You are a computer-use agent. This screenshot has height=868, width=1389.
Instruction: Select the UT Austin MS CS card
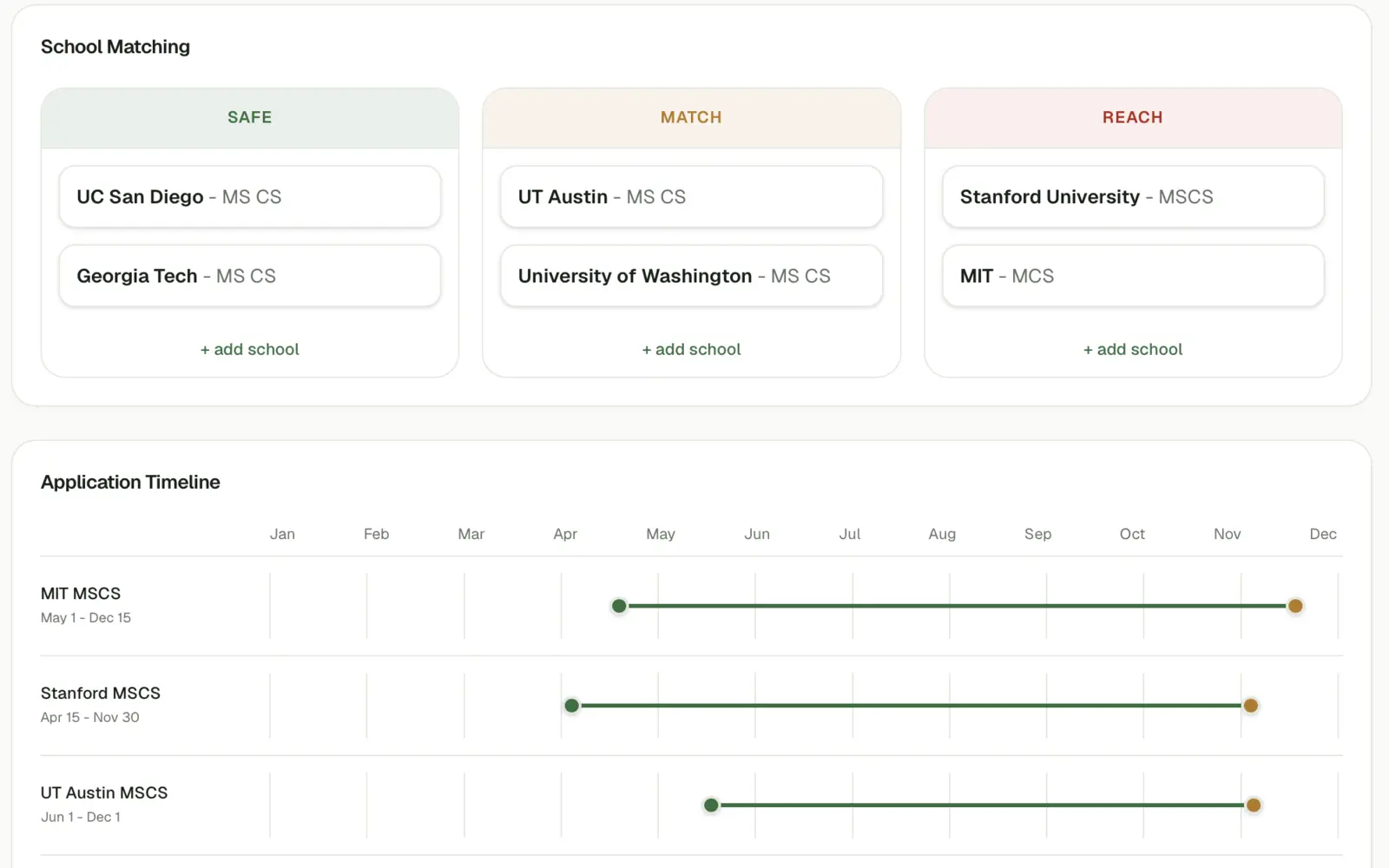pos(691,197)
